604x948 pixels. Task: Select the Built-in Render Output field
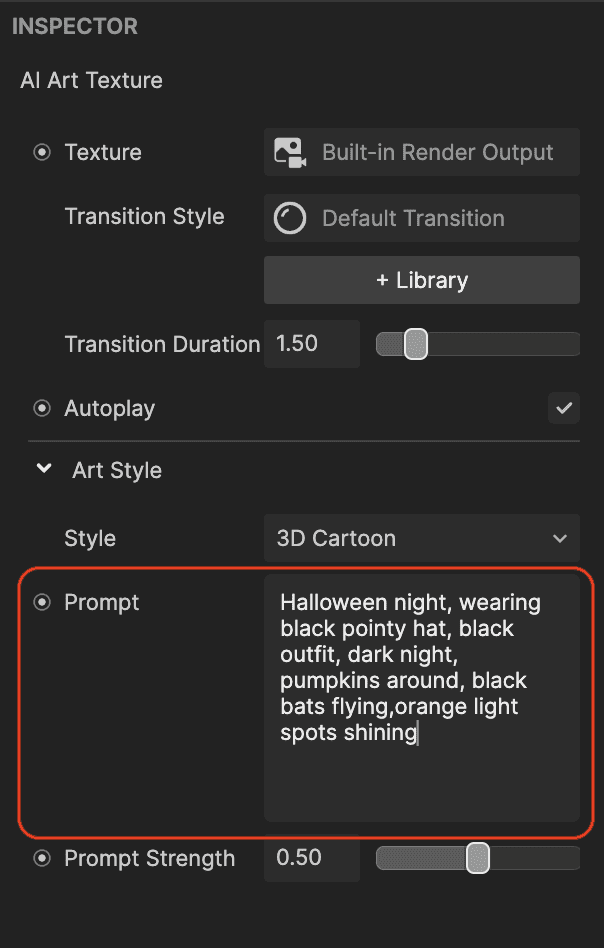(x=421, y=152)
